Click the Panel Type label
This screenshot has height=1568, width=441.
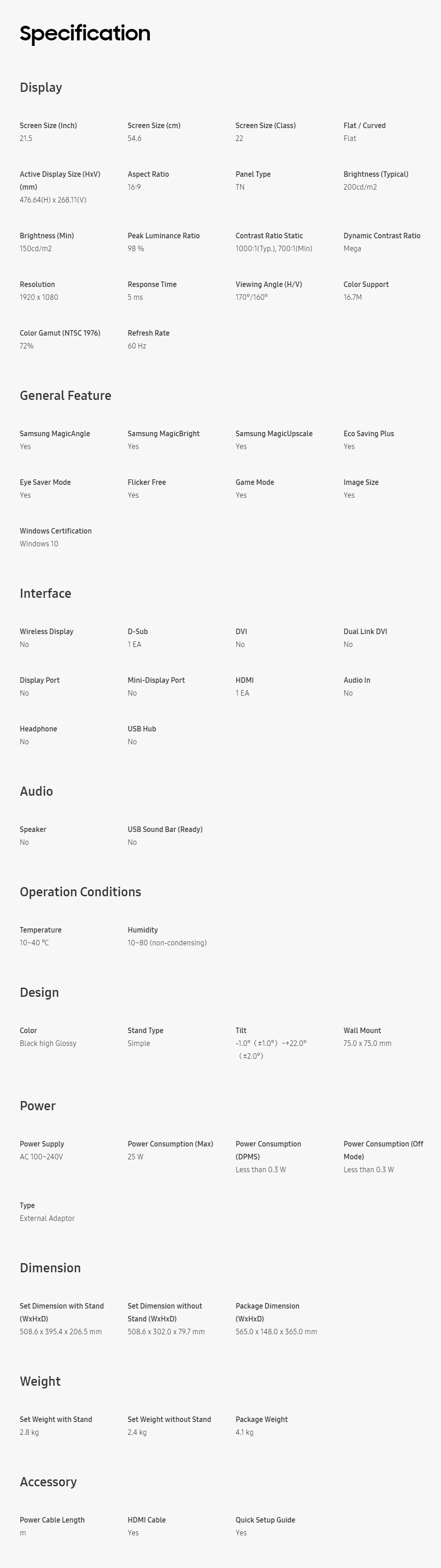pos(253,174)
